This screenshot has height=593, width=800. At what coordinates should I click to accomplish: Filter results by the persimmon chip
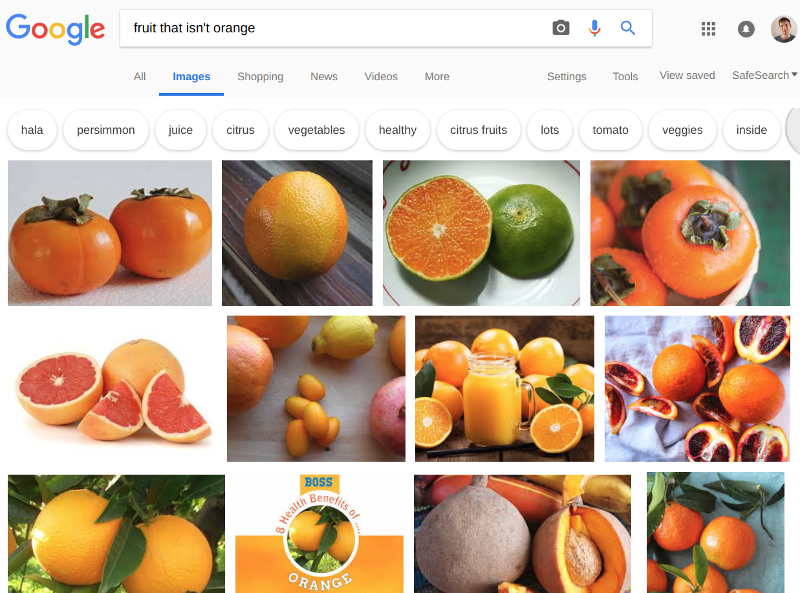106,130
